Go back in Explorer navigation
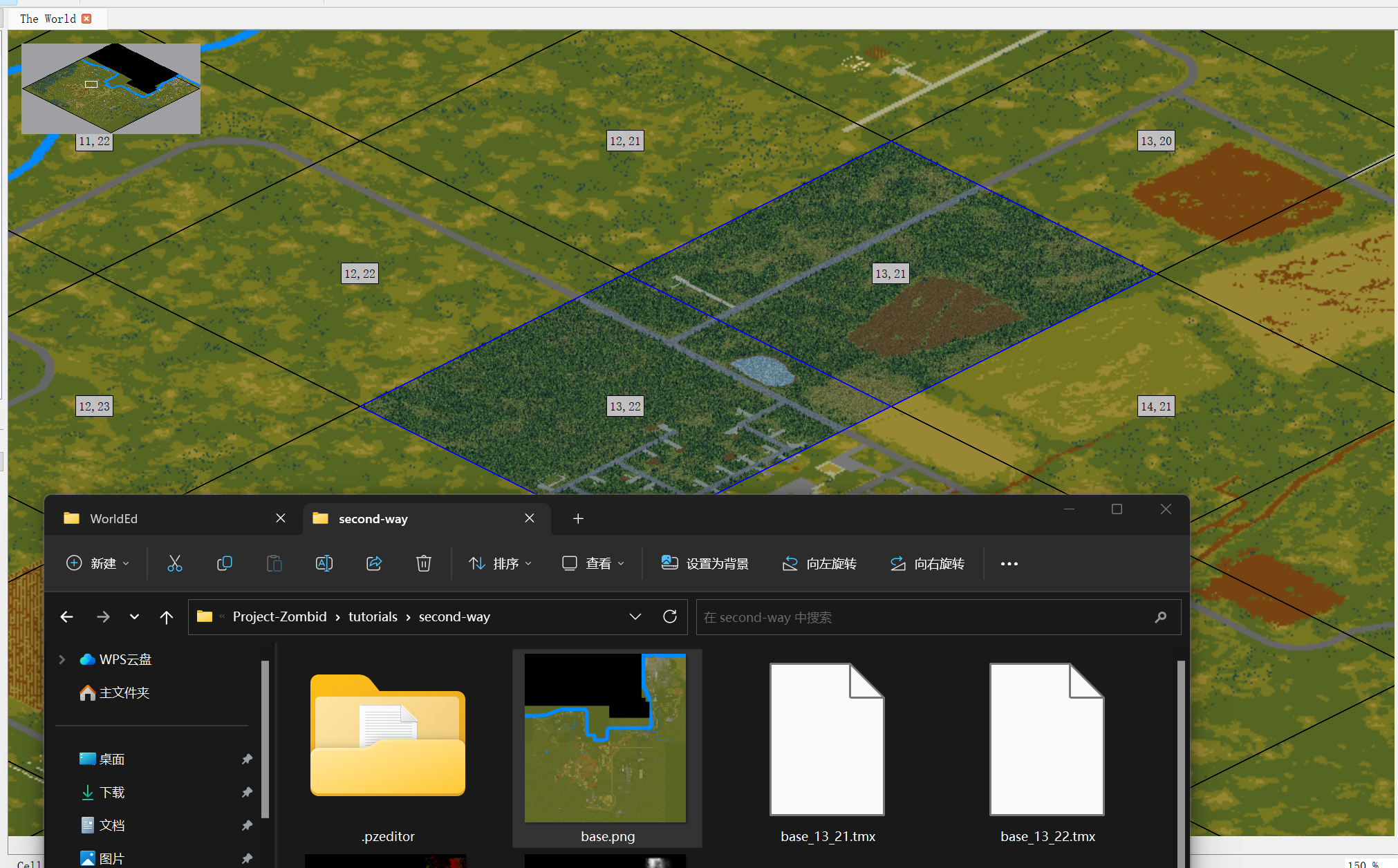The image size is (1398, 868). 66,616
